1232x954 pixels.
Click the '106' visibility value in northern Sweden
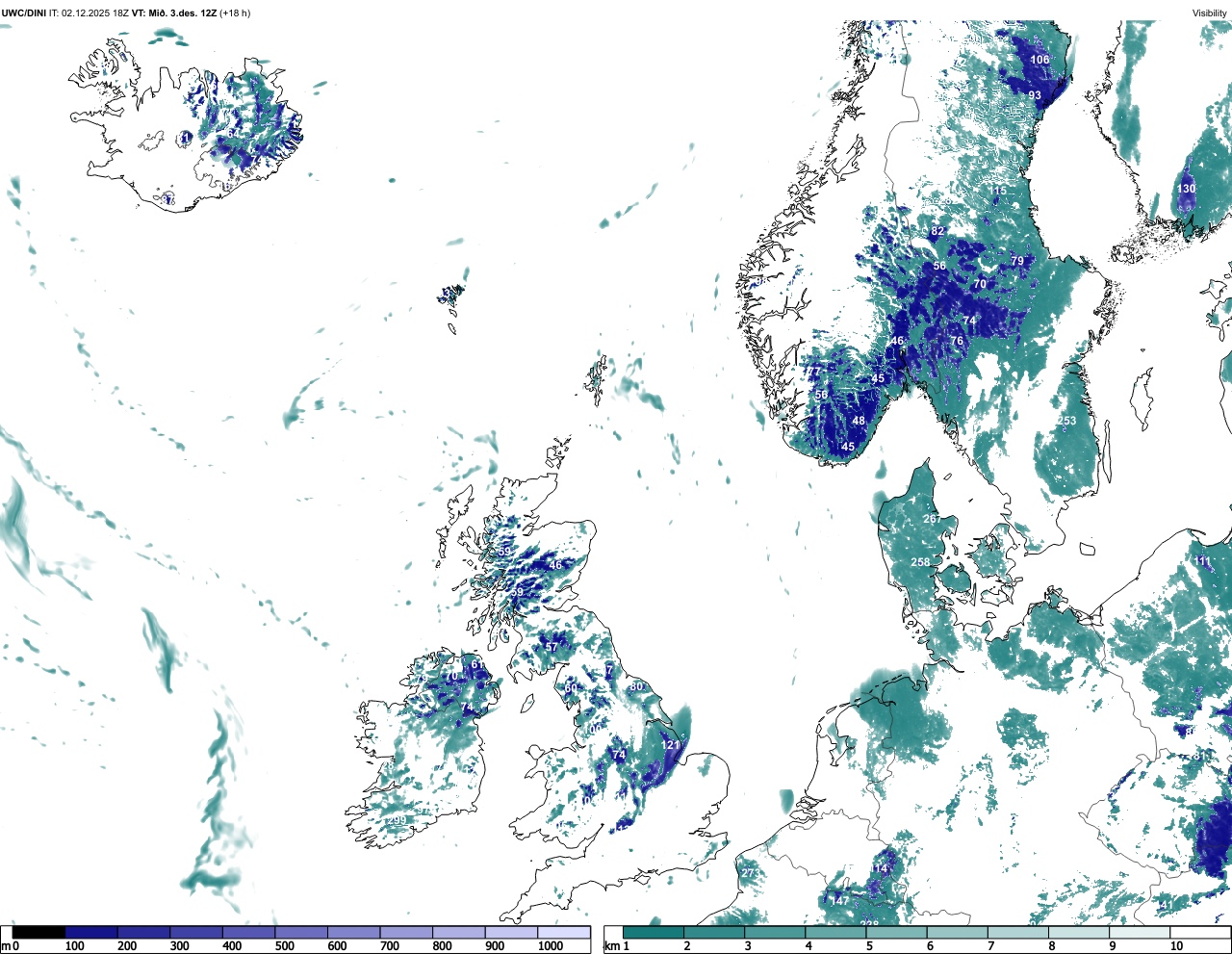pyautogui.click(x=1039, y=60)
